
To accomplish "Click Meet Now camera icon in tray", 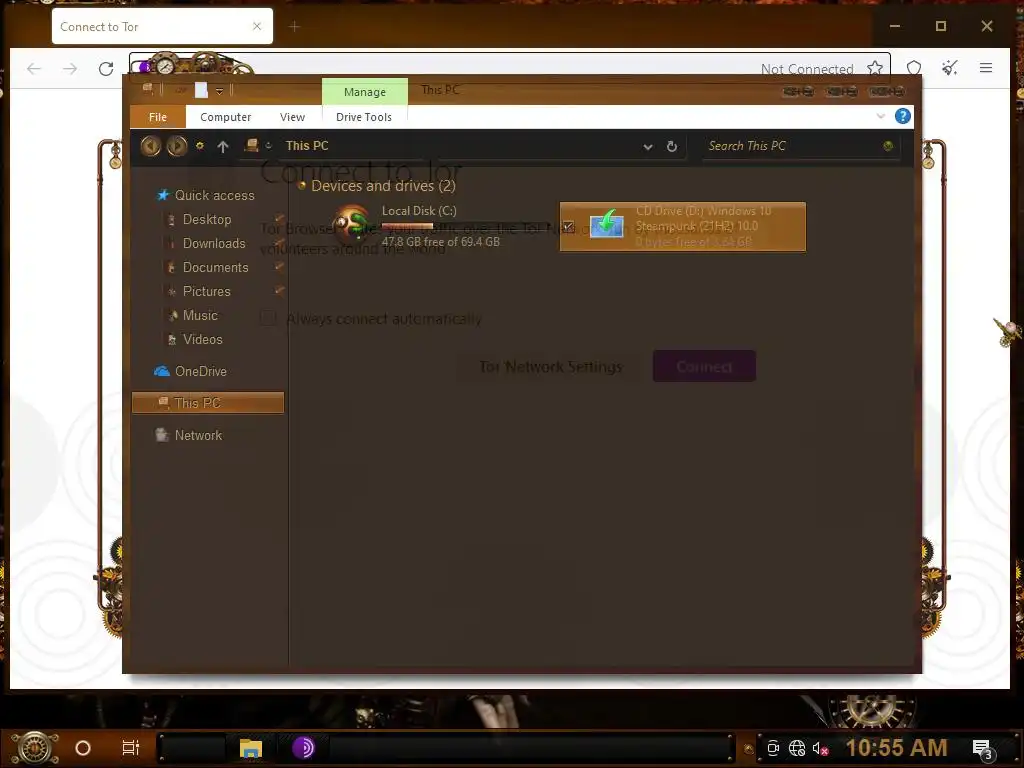I will tap(773, 748).
